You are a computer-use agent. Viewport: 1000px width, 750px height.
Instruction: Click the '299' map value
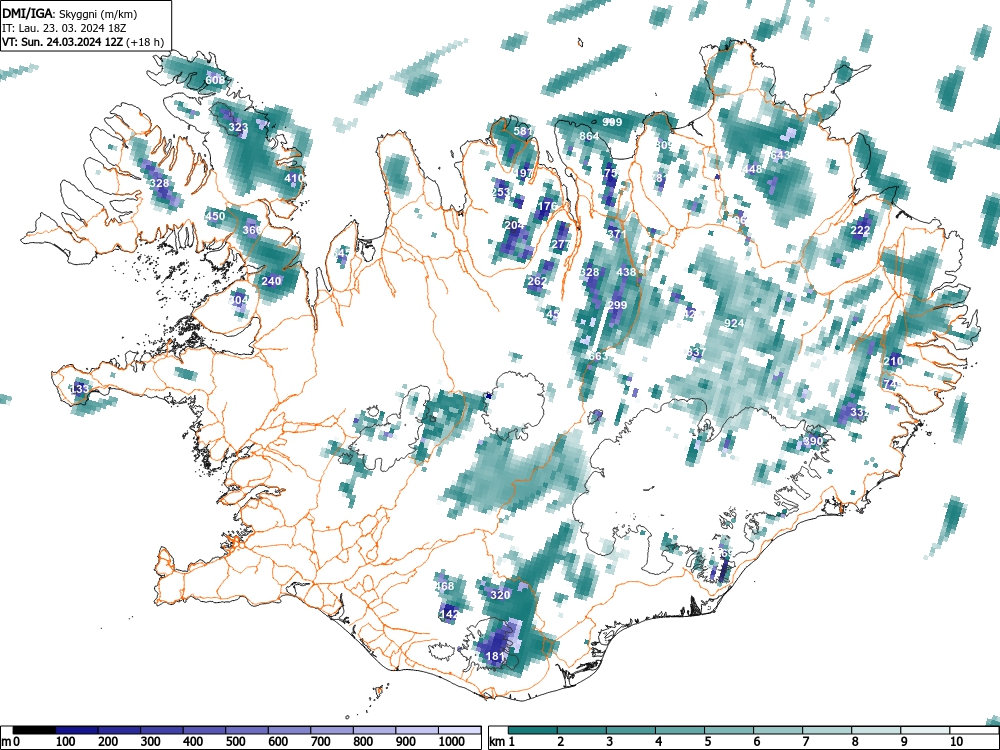(x=617, y=305)
